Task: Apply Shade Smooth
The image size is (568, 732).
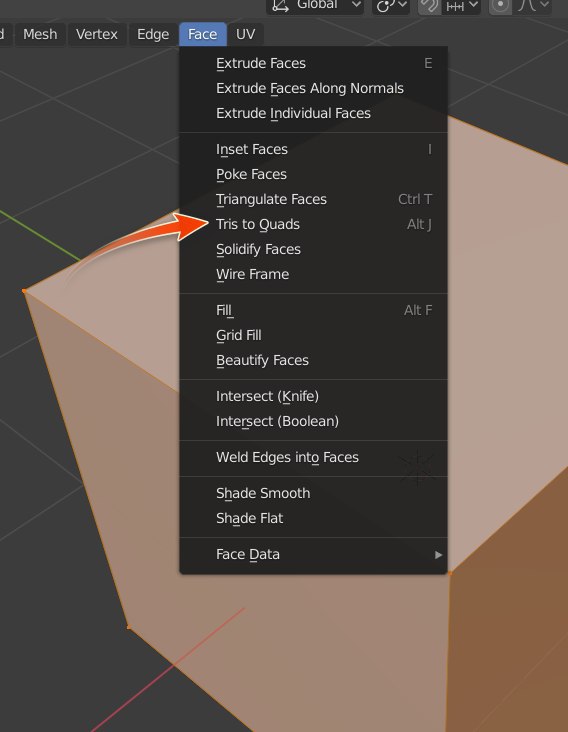Action: [x=313, y=493]
